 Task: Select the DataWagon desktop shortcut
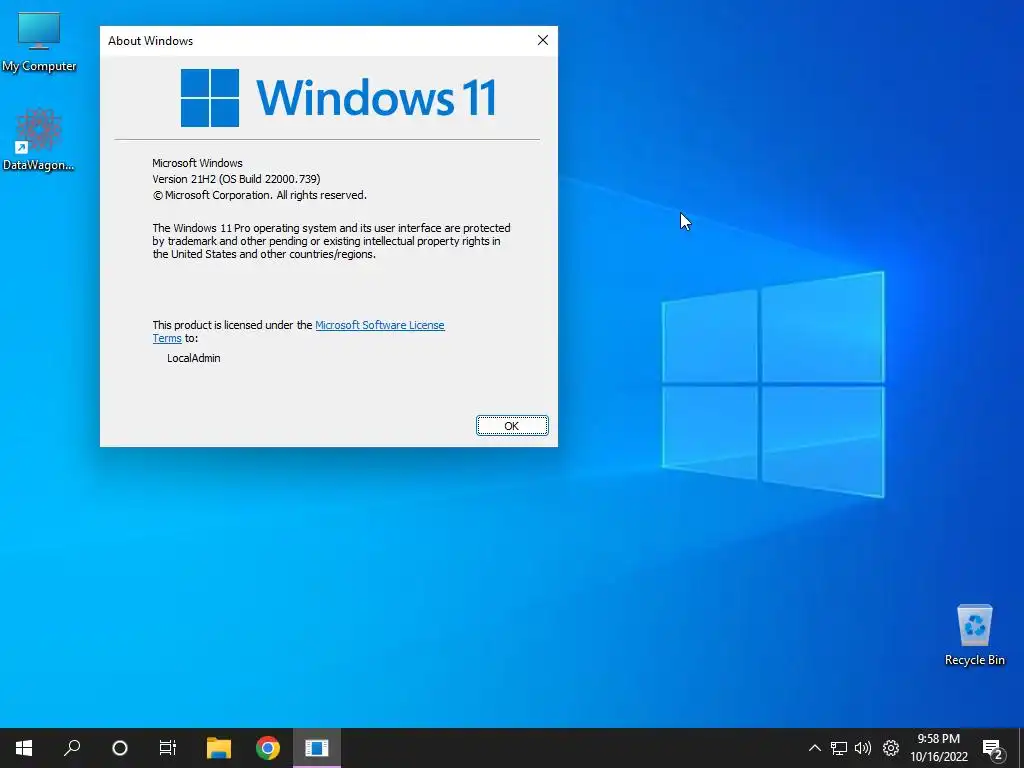point(39,140)
